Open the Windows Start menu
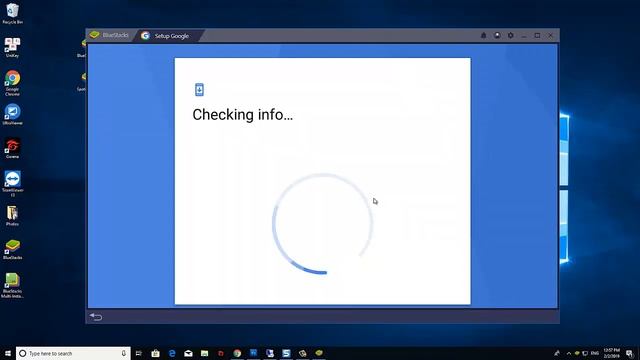This screenshot has width=640, height=360. pos(8,353)
